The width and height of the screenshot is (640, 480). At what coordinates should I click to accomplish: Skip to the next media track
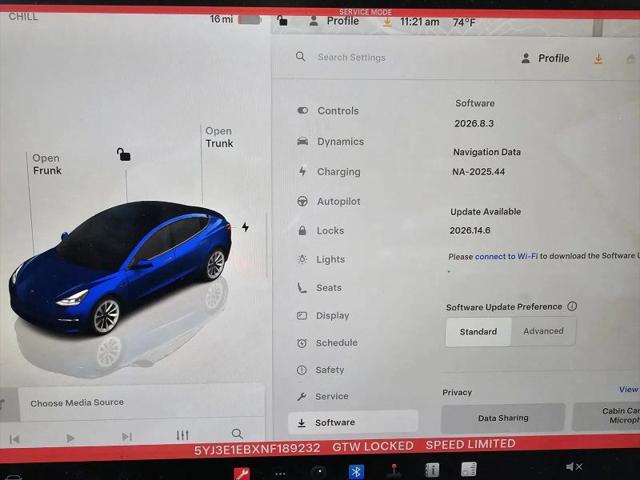click(x=127, y=437)
